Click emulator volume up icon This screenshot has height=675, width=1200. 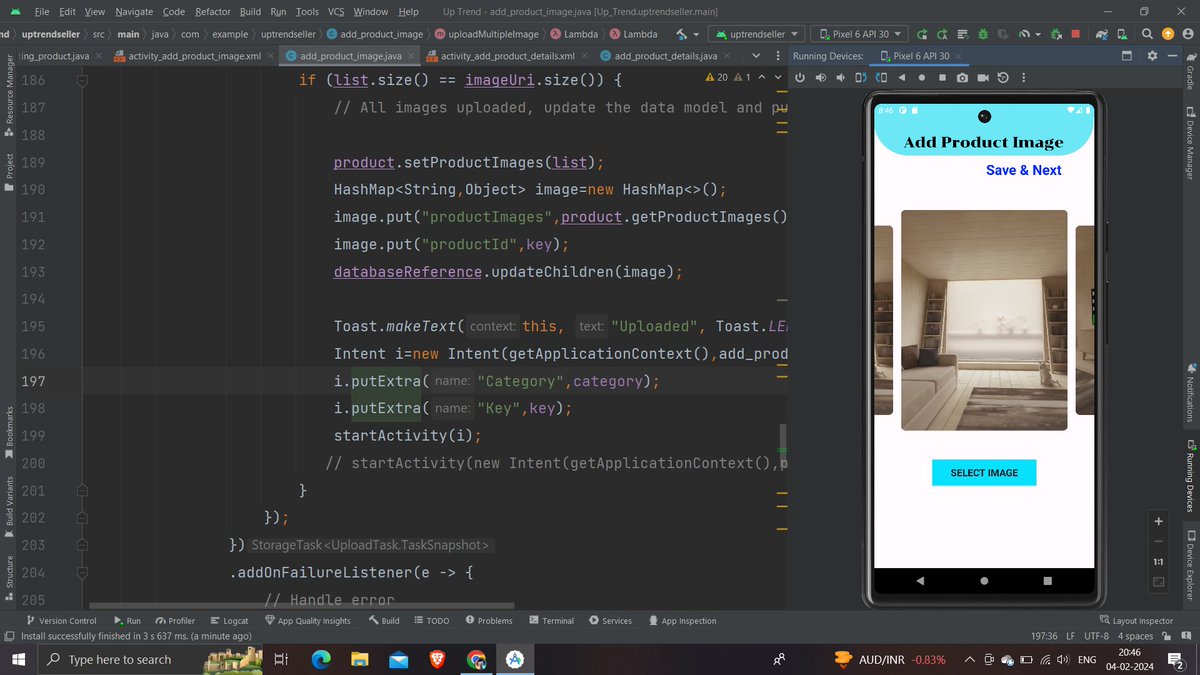point(820,77)
